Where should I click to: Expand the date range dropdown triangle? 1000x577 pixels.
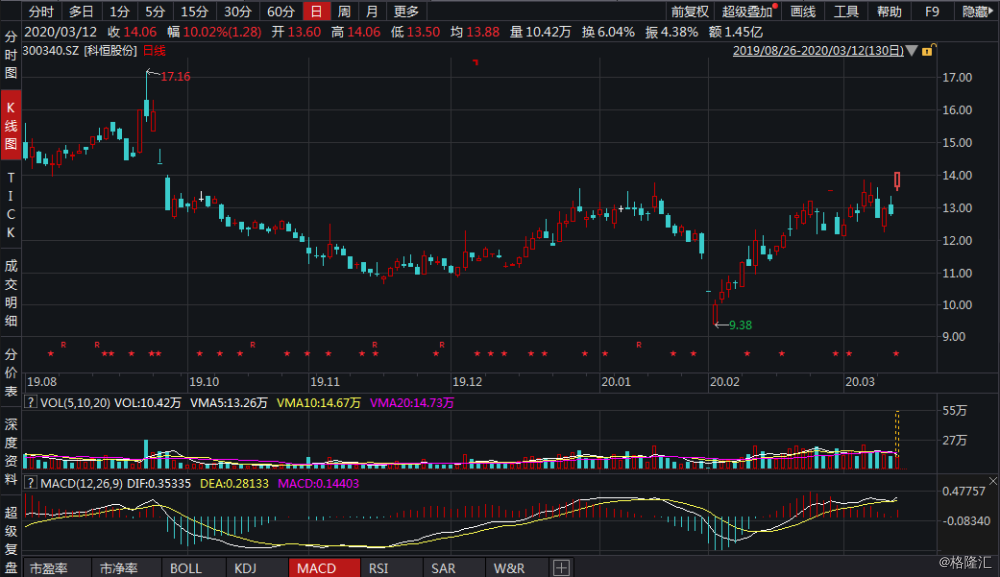pos(912,51)
